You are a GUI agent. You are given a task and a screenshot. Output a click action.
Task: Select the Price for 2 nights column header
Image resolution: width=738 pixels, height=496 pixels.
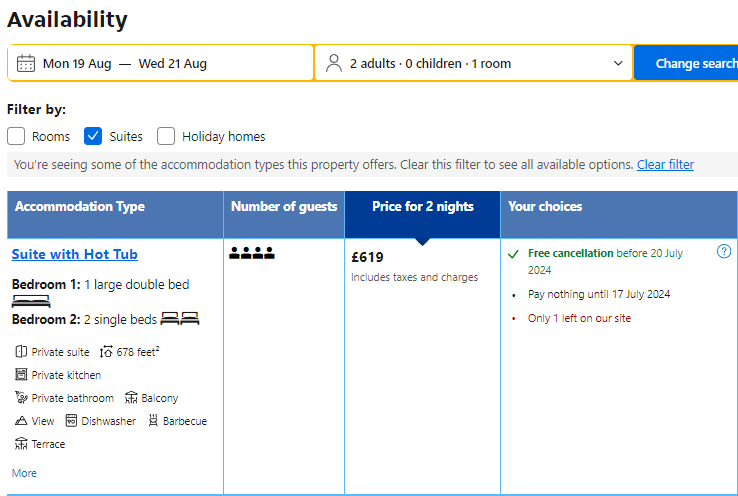coord(422,207)
